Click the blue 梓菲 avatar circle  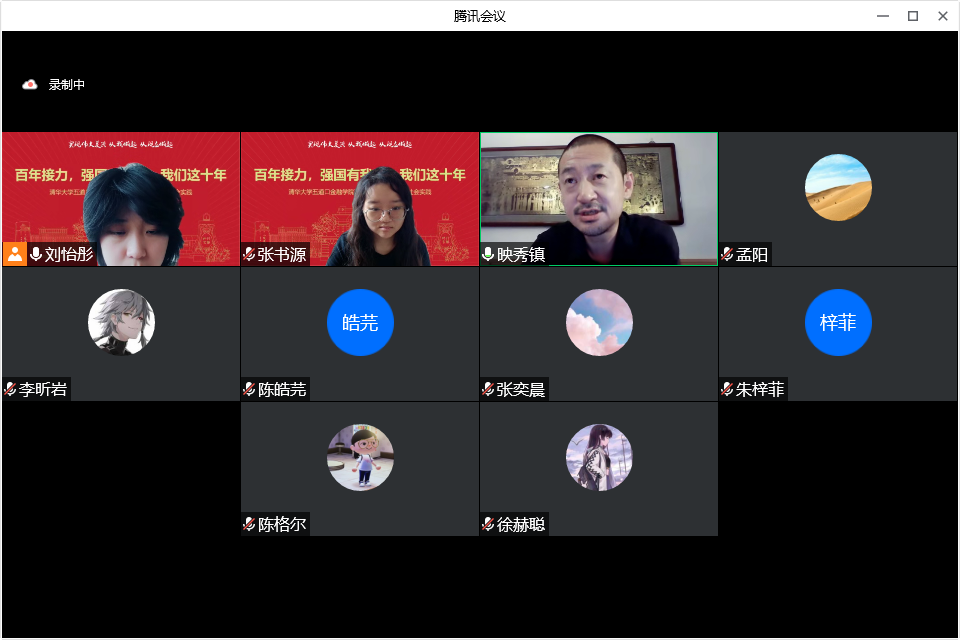click(838, 322)
